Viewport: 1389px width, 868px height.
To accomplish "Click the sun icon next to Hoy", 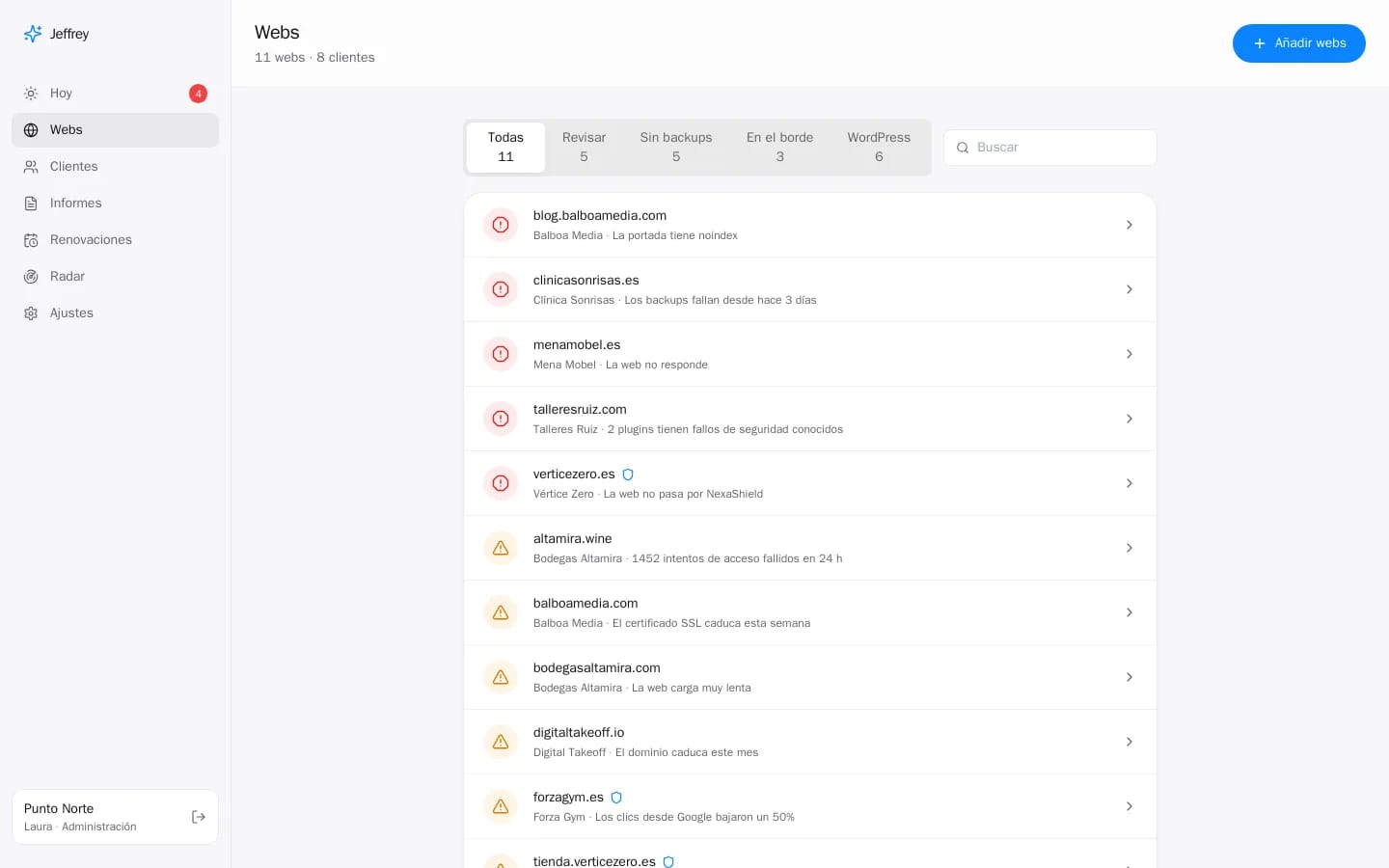I will coord(31,94).
